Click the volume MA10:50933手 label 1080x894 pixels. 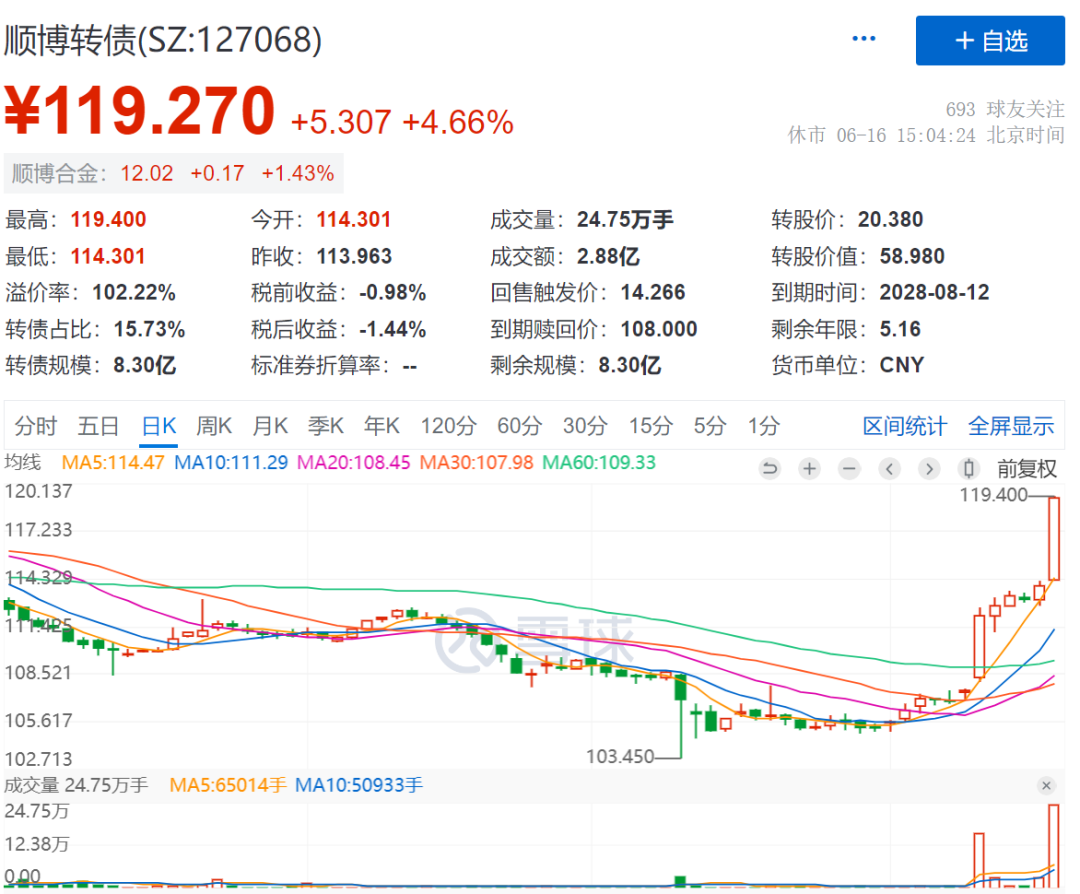(358, 785)
